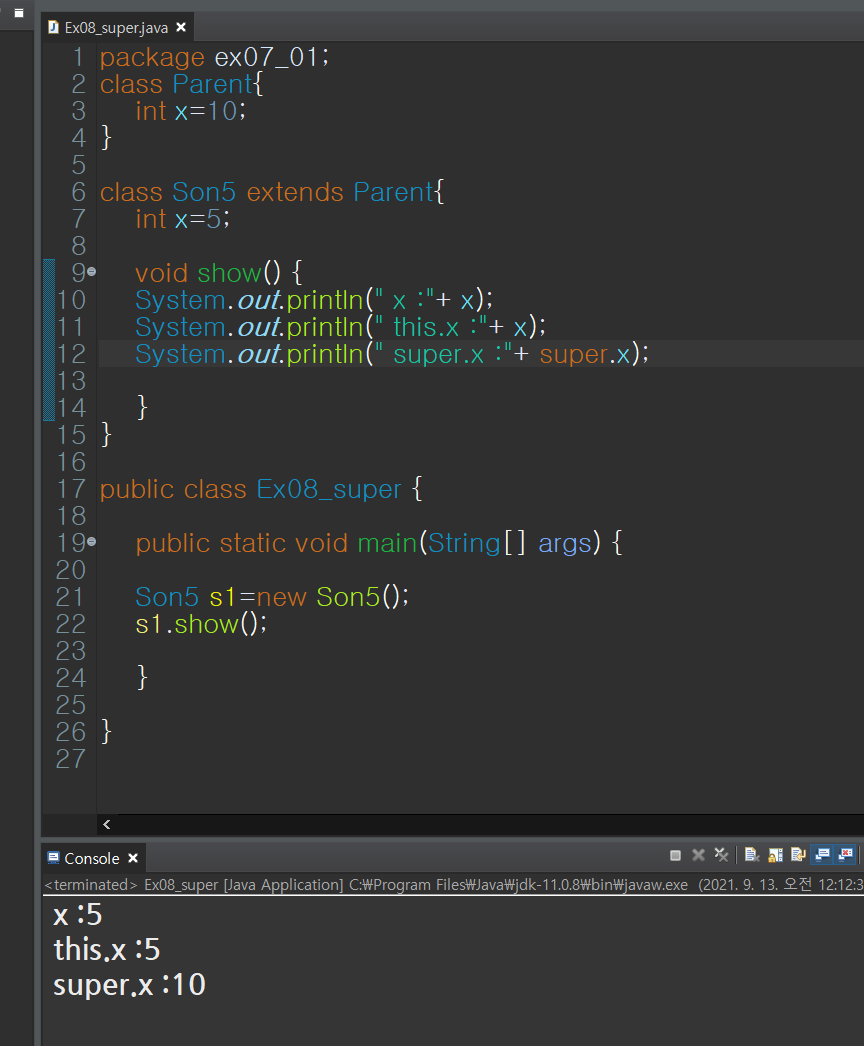
Task: Click 'super.x :10' console output line
Action: pos(129,985)
